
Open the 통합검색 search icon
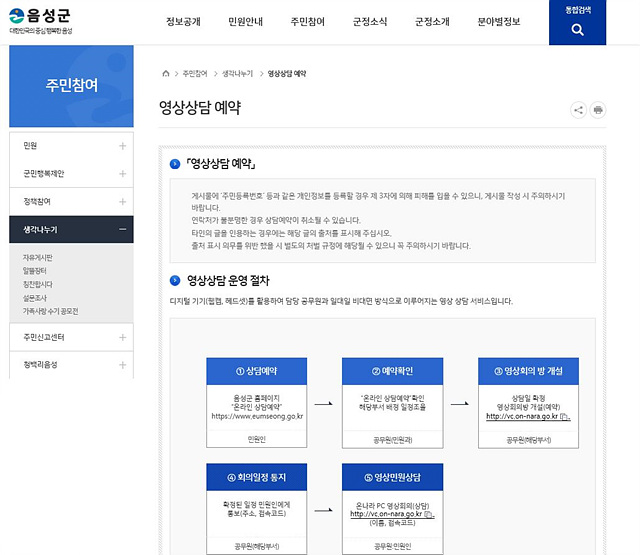[x=577, y=30]
